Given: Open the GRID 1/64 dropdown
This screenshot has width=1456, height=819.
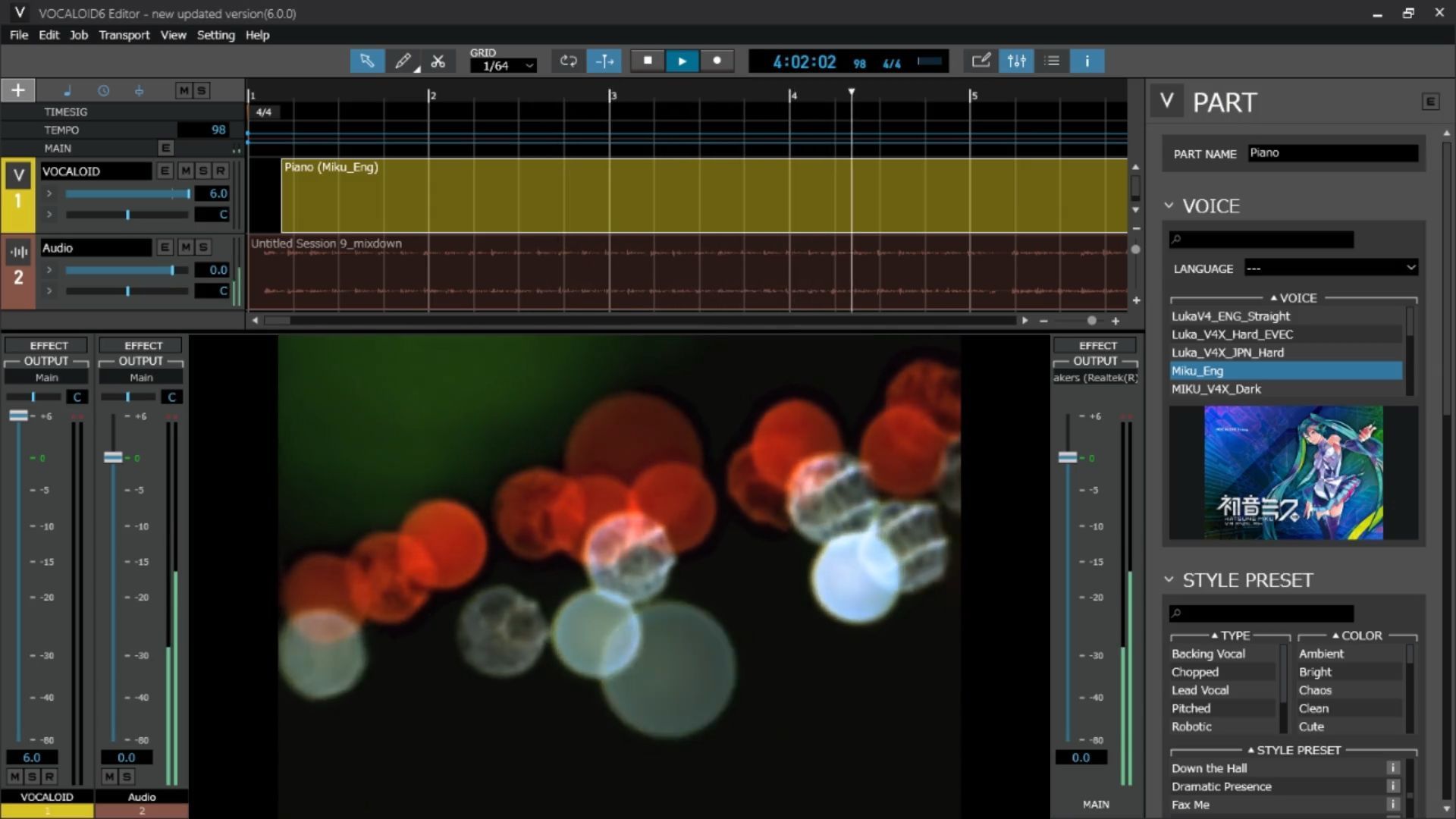Looking at the screenshot, I should [x=503, y=66].
